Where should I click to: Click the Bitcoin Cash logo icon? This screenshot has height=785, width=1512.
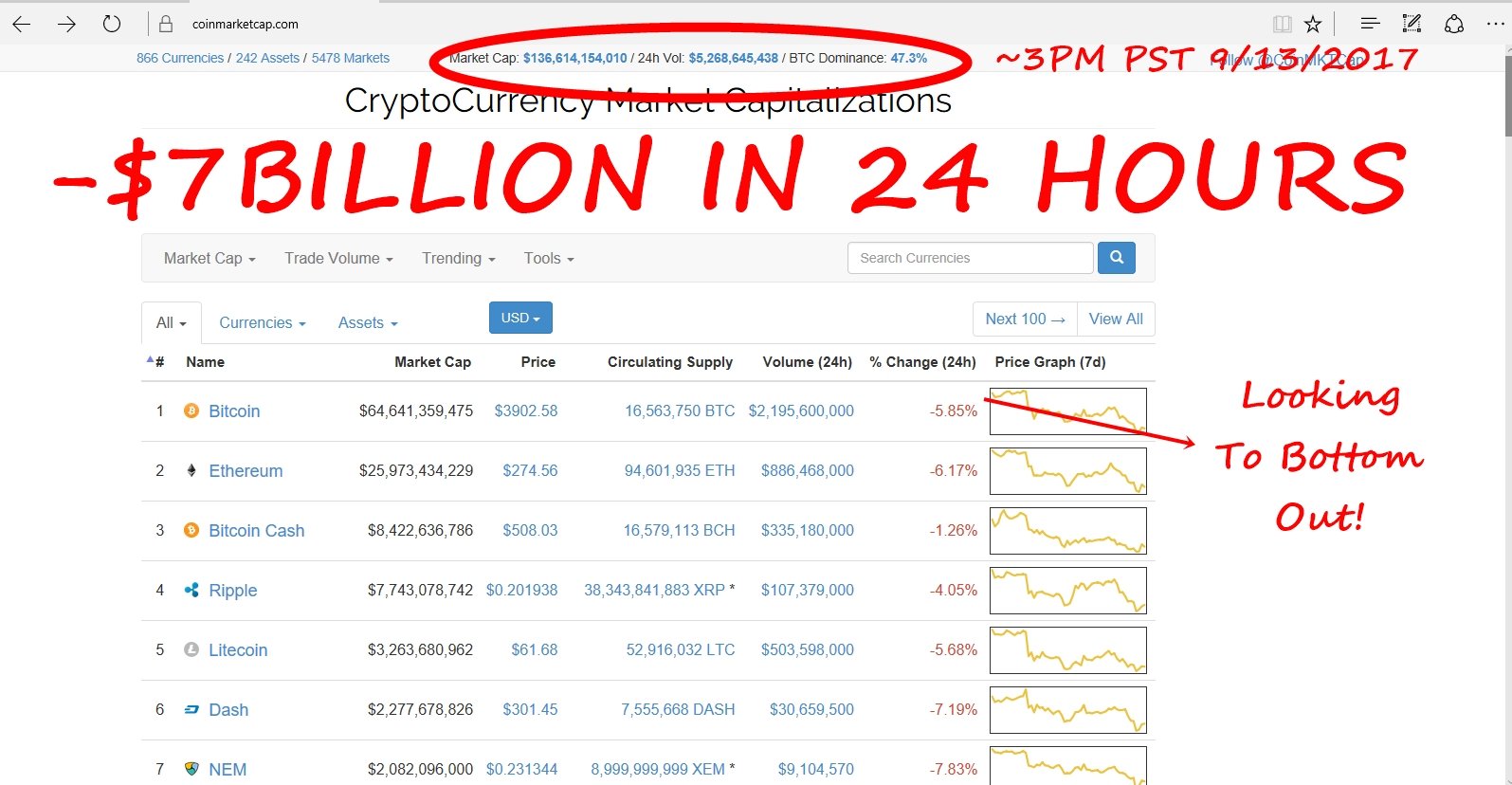[x=191, y=530]
